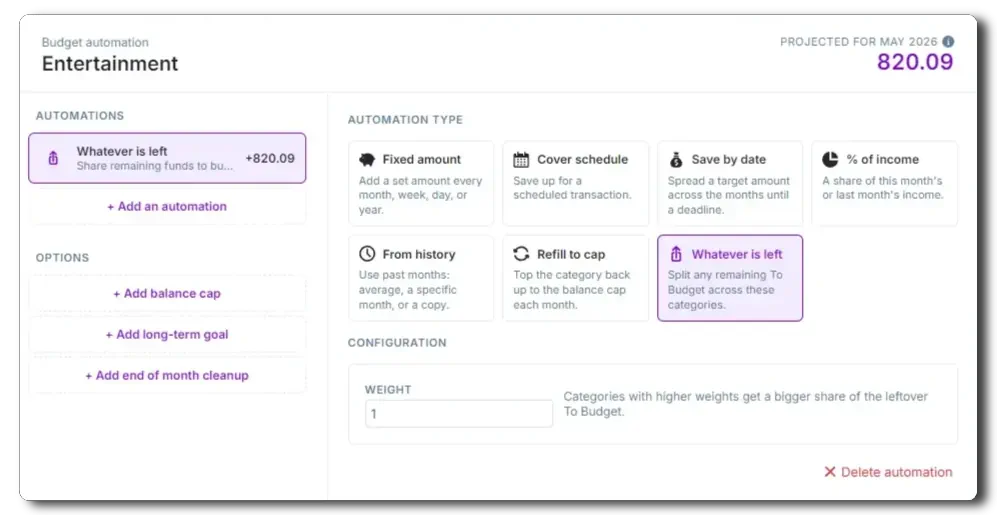Viewport: 997px width, 515px height.
Task: Click the Whatever is left card icon
Action: point(676,254)
